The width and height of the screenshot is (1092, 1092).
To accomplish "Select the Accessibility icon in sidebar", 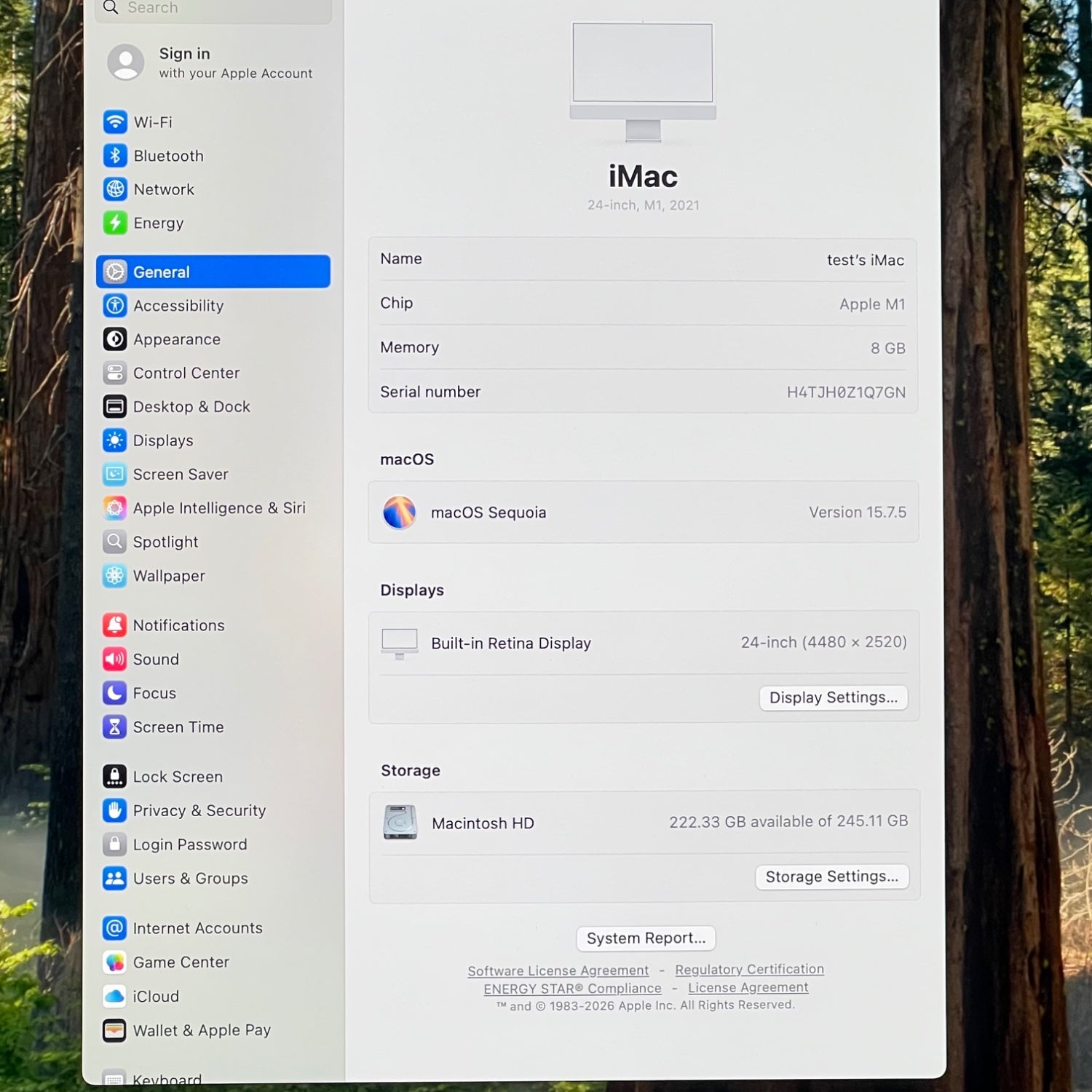I will point(115,306).
